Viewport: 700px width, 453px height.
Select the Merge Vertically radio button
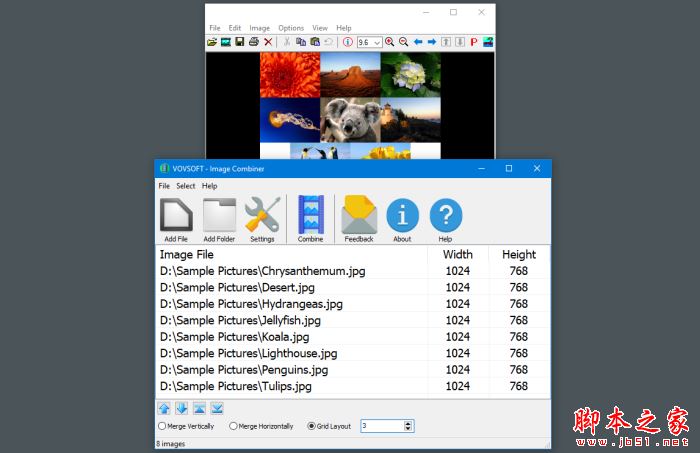click(x=162, y=426)
